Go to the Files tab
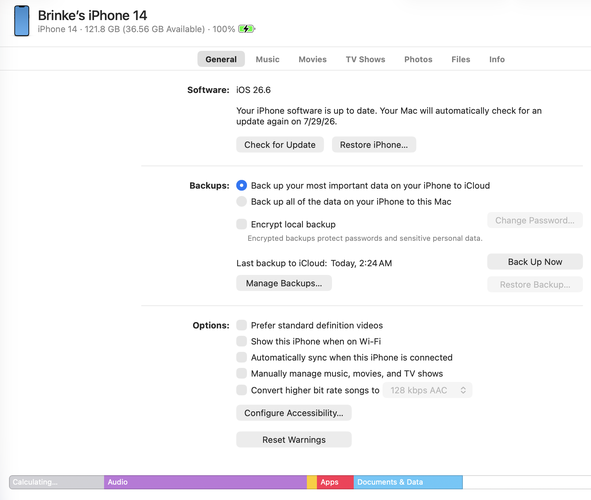Image resolution: width=591 pixels, height=500 pixels. coord(461,59)
